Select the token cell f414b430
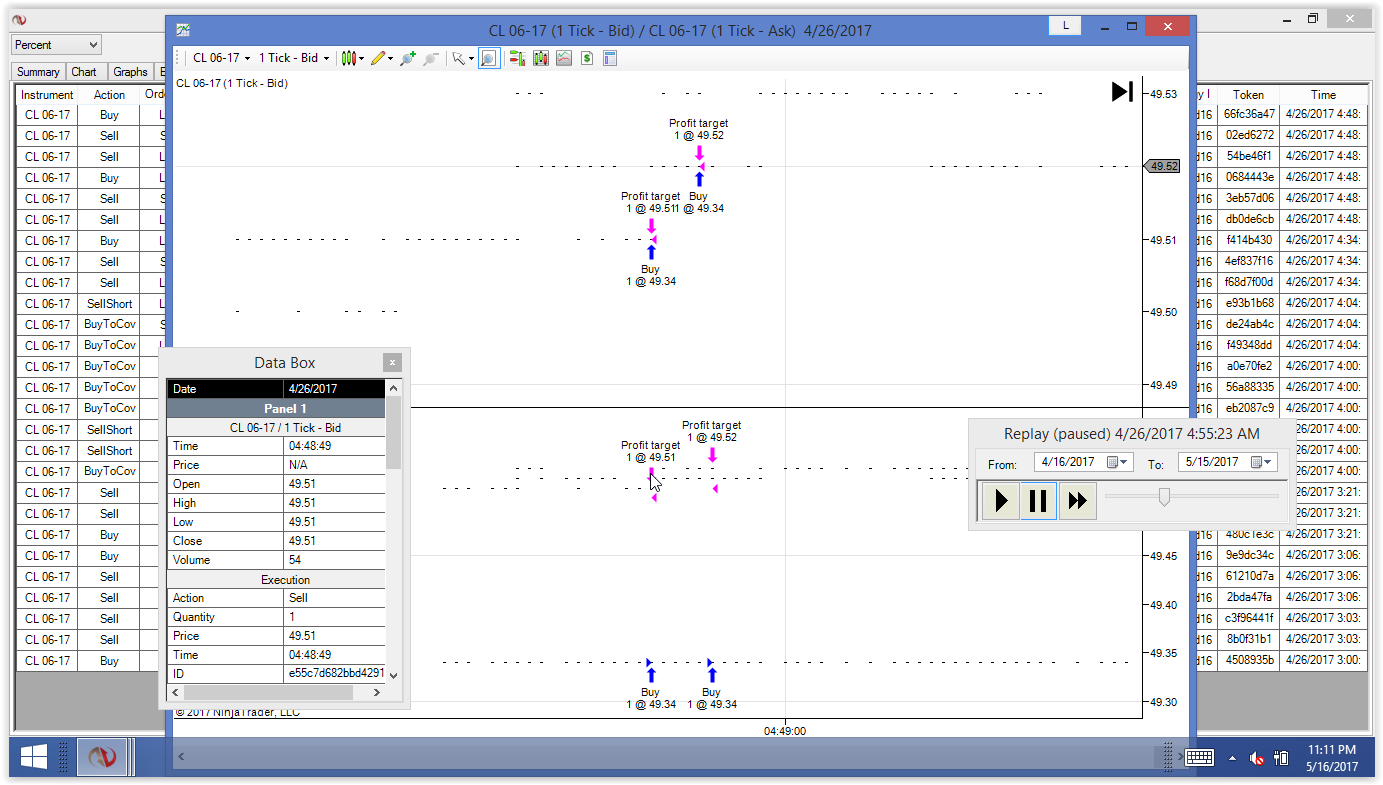The width and height of the screenshot is (1383, 785). tap(1249, 240)
